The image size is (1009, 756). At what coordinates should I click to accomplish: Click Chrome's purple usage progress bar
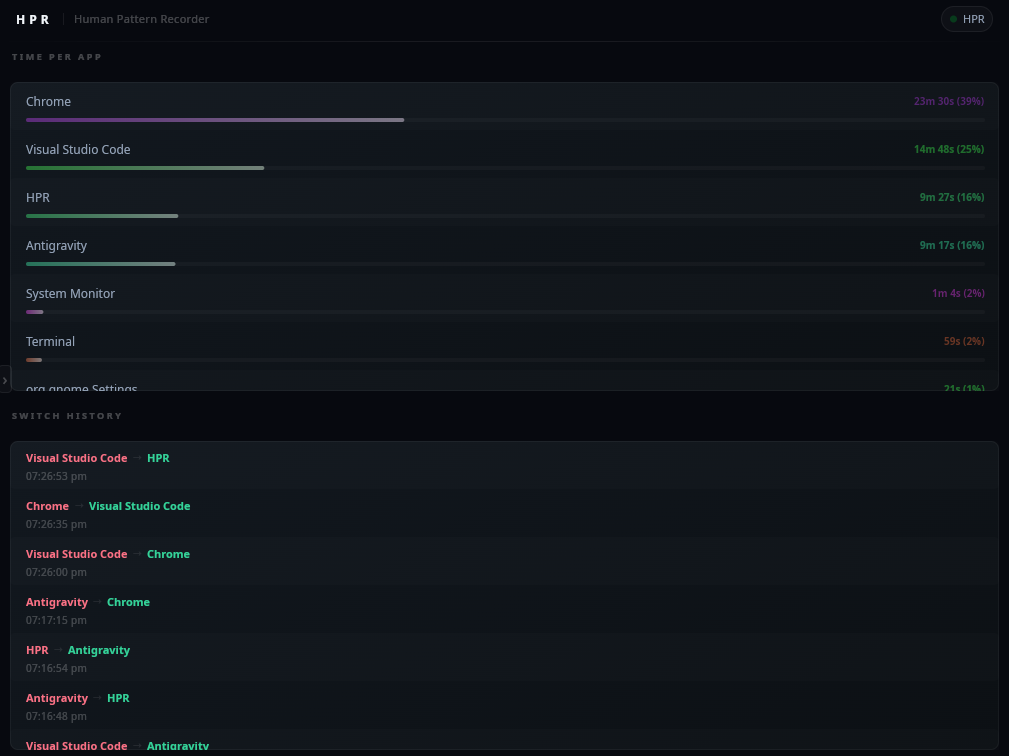pyautogui.click(x=215, y=120)
